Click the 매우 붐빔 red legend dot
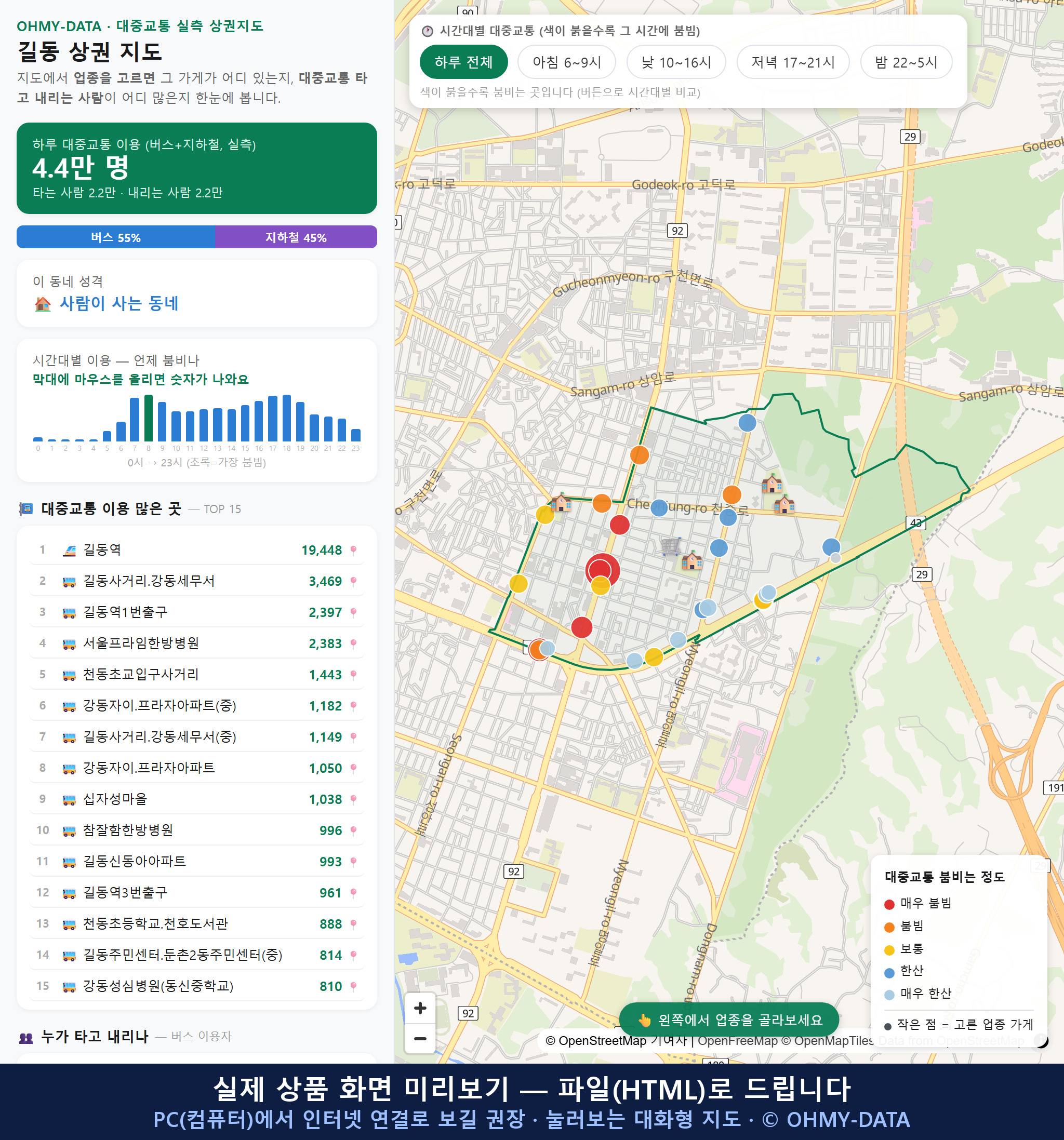The height and width of the screenshot is (1140, 1064). coord(889,904)
